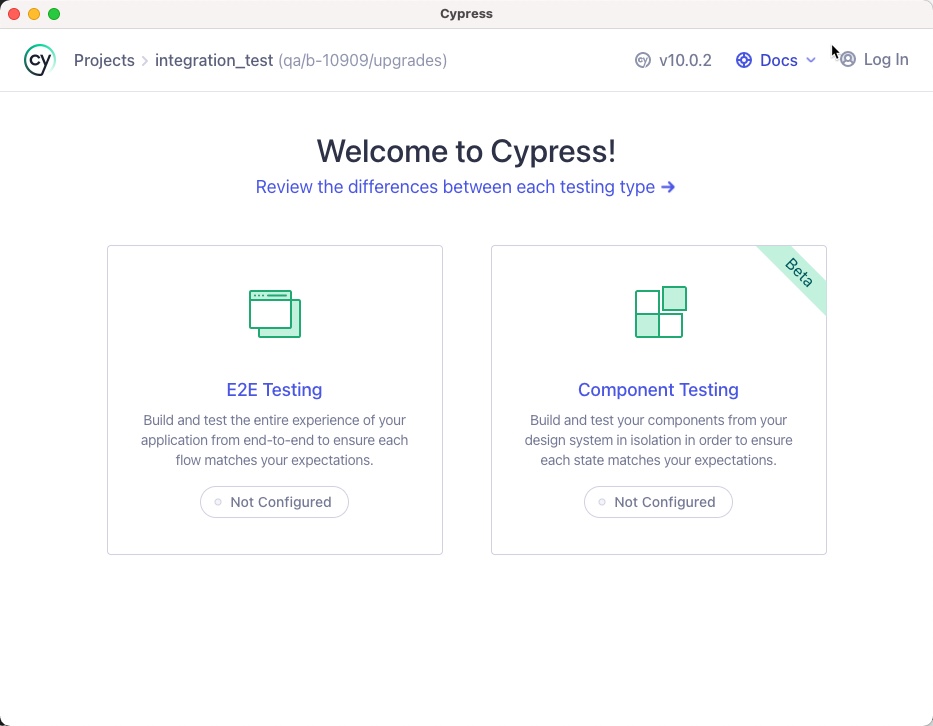Open the Projects breadcrumb
The image size is (933, 726).
point(104,60)
